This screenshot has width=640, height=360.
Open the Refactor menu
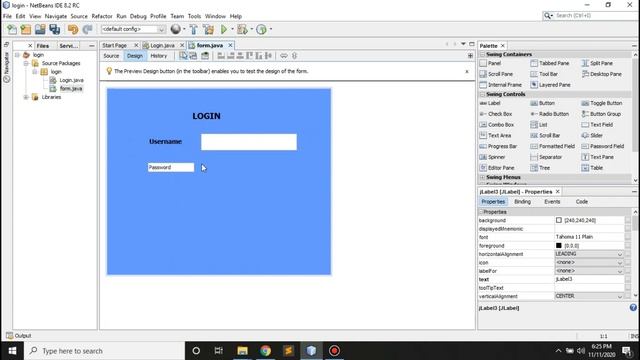(102, 16)
